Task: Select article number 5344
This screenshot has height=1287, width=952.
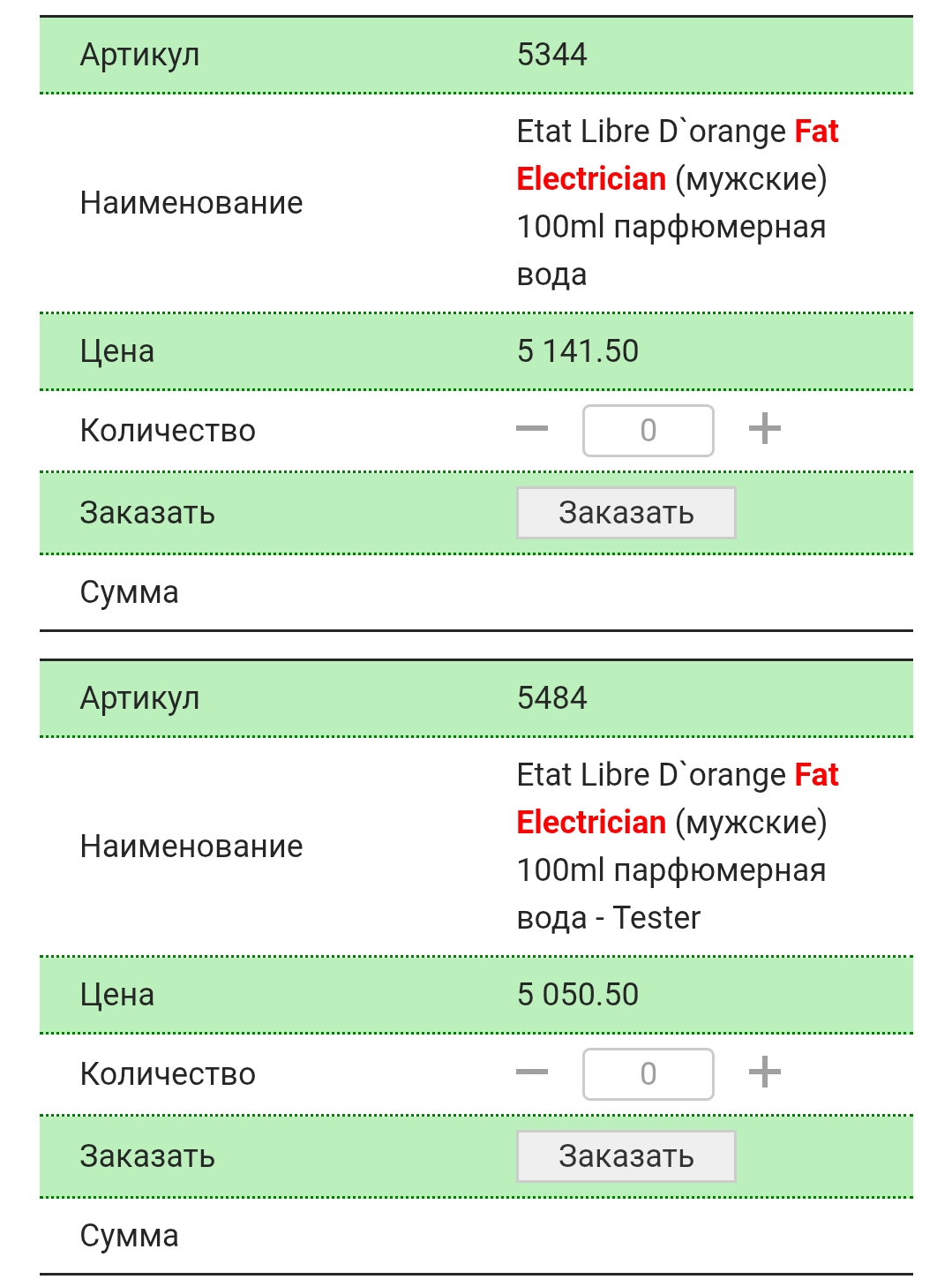Action: point(552,55)
